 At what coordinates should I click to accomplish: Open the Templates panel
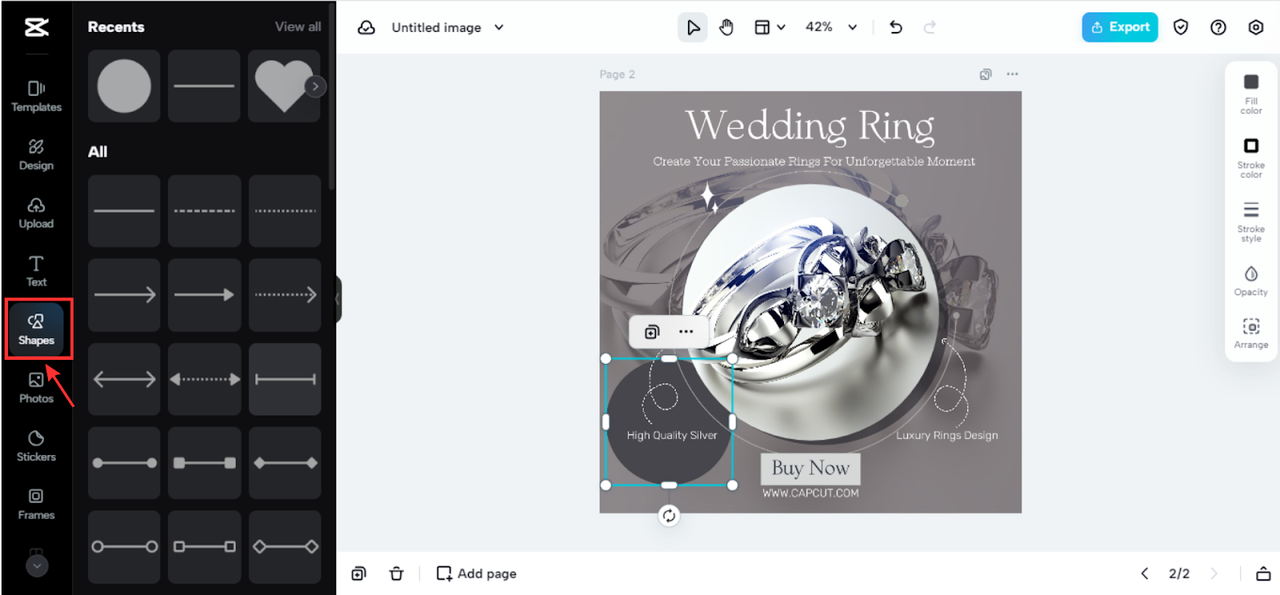click(x=36, y=96)
